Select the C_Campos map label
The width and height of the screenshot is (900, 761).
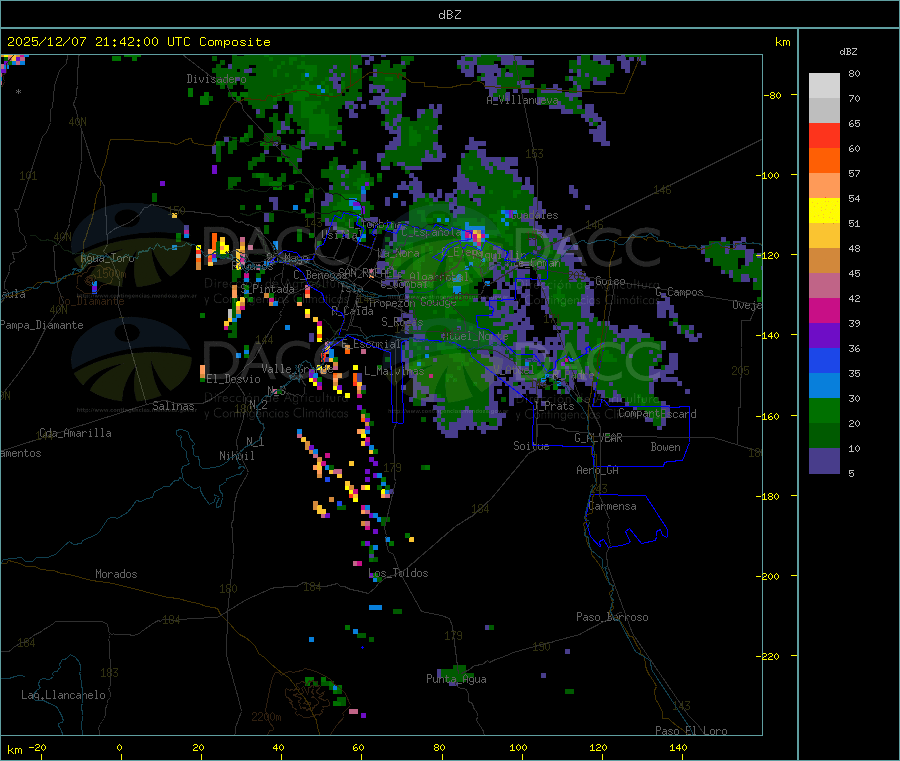pyautogui.click(x=680, y=293)
